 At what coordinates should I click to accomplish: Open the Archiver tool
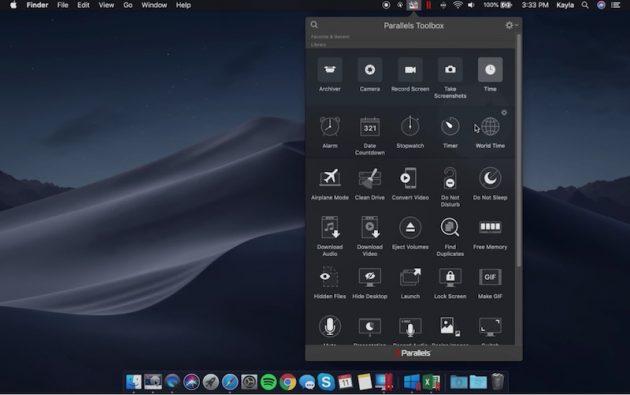(329, 75)
